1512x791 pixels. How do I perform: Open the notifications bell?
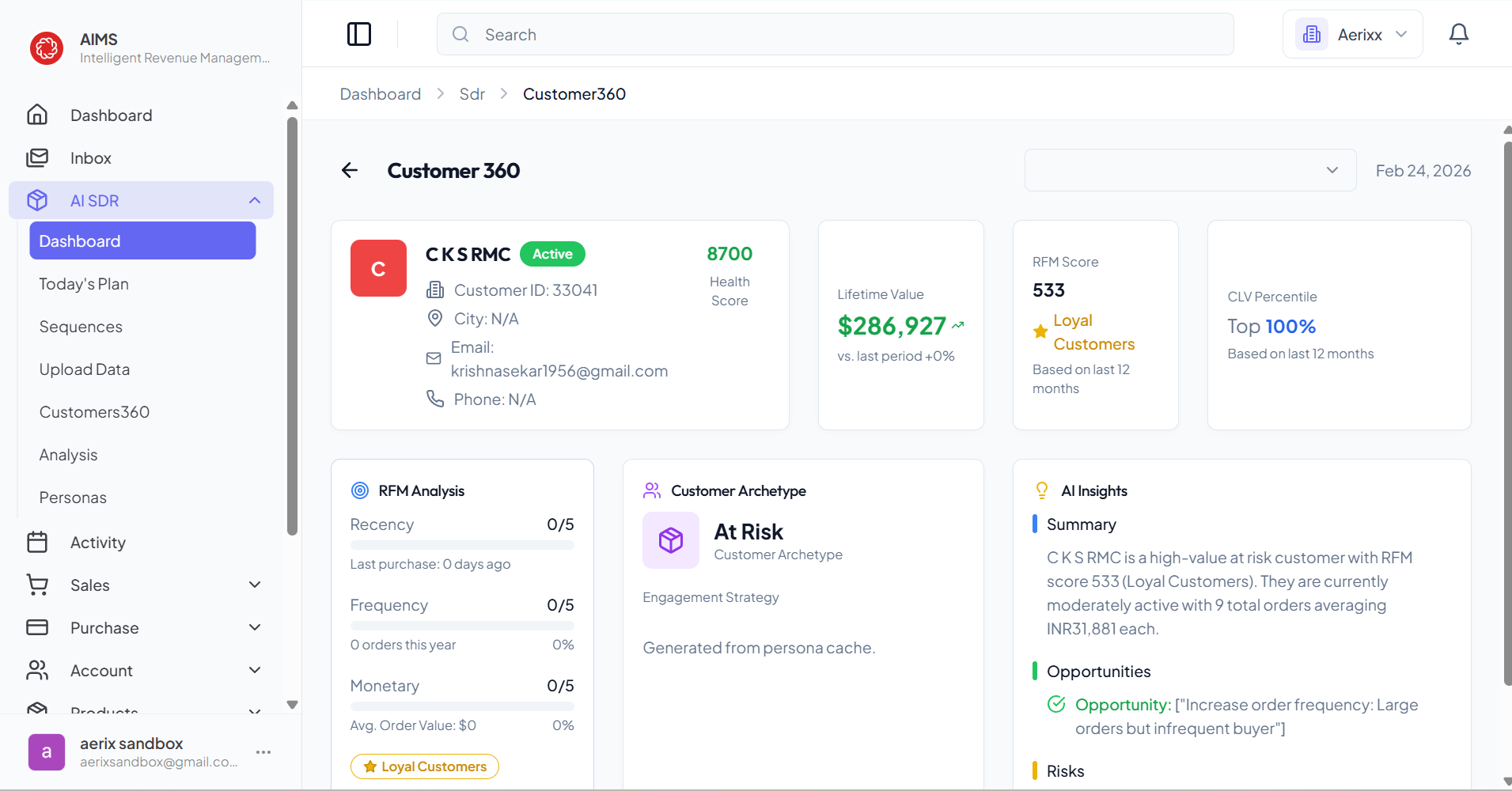click(x=1458, y=34)
